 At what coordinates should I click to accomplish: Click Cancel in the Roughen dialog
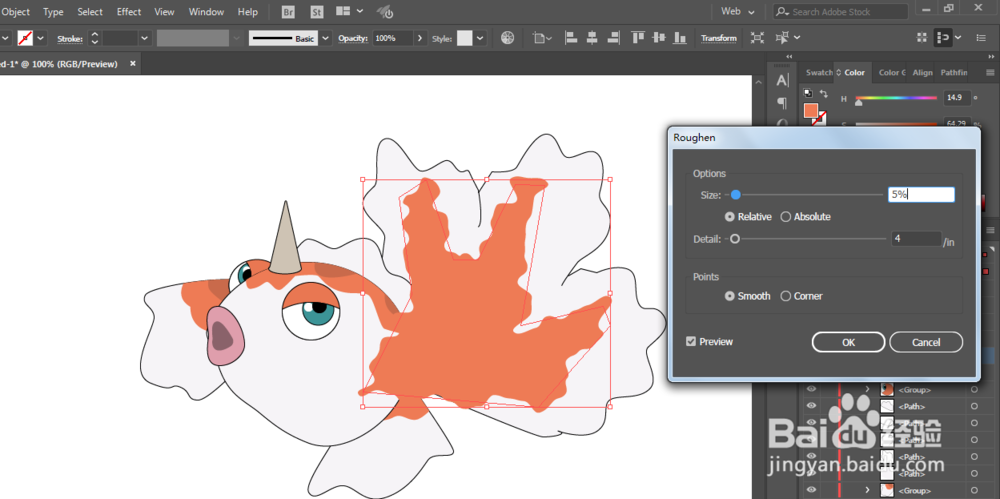926,342
